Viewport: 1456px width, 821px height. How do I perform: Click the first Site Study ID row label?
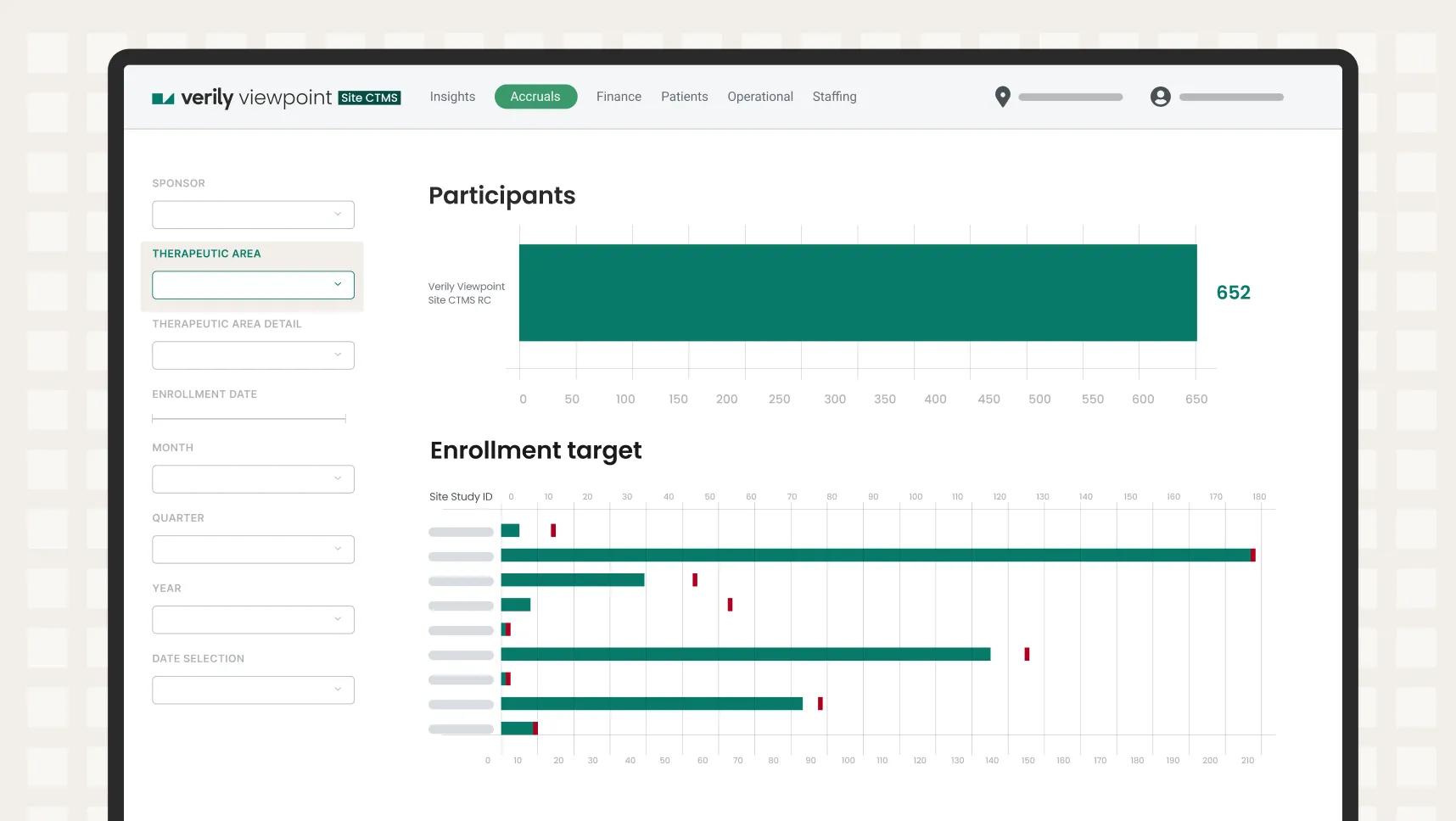click(x=461, y=532)
